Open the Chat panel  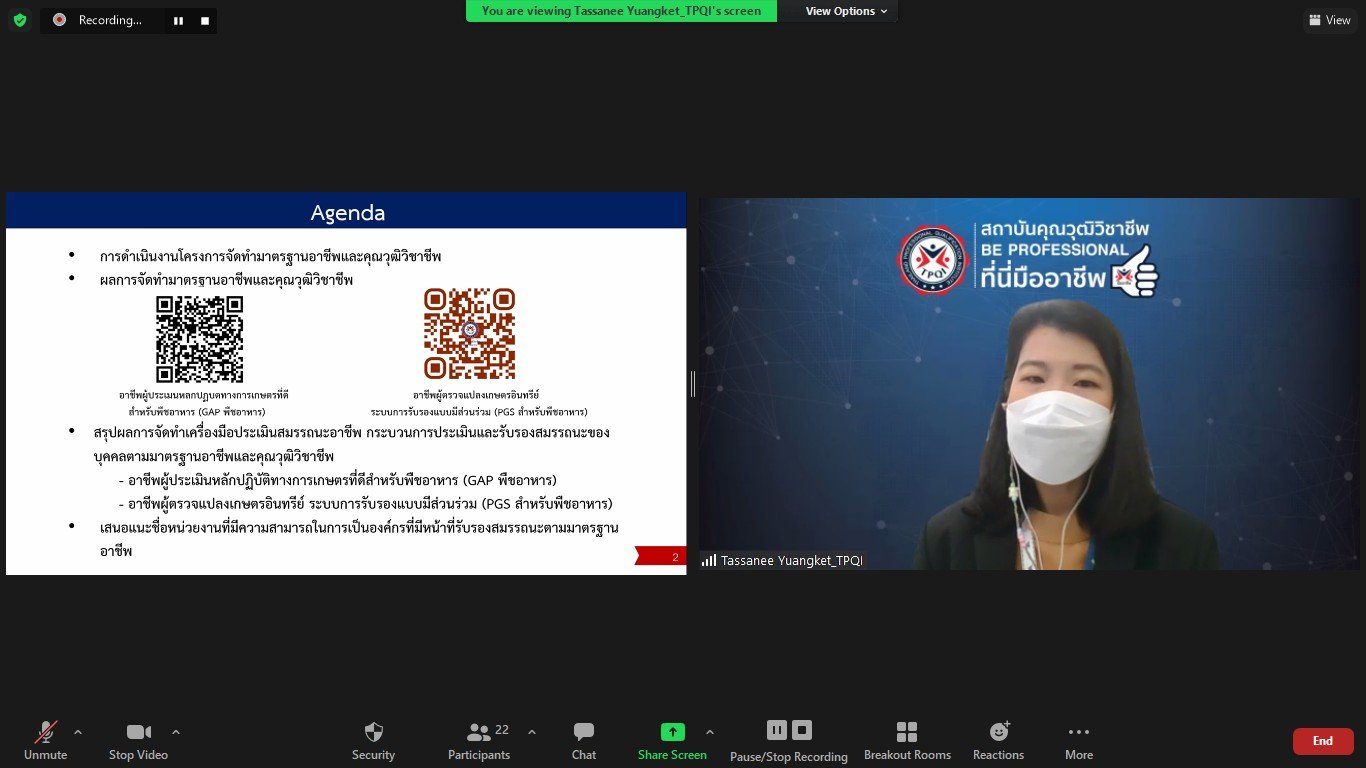point(584,741)
